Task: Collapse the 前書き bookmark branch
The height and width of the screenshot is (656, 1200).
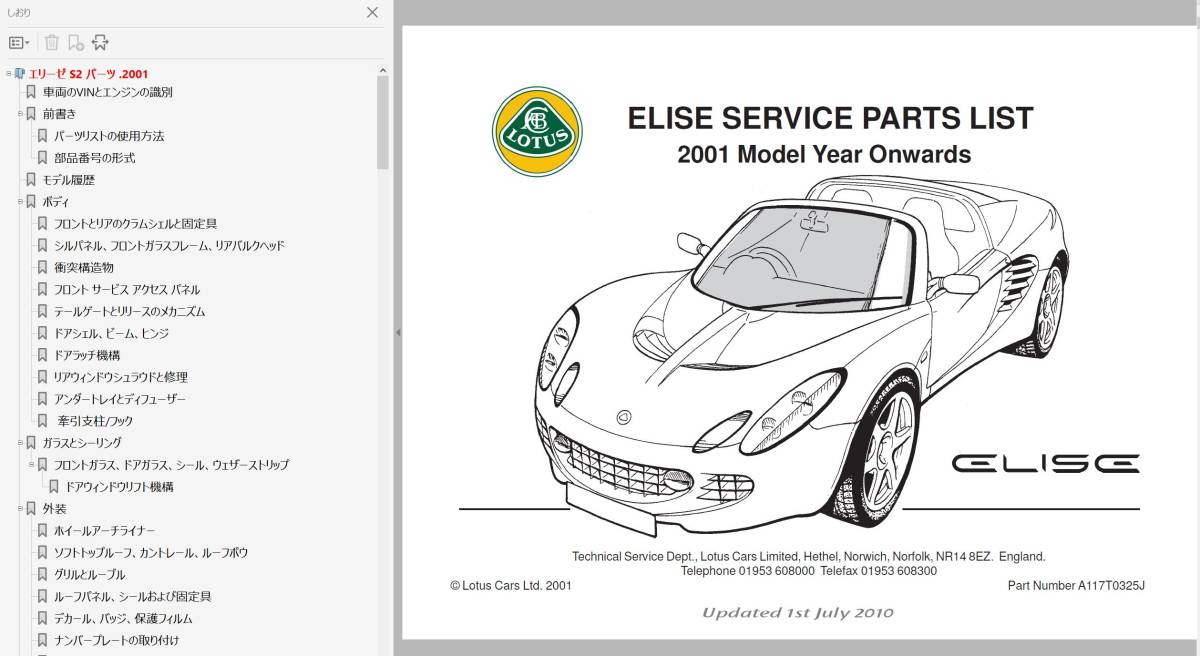Action: tap(20, 114)
